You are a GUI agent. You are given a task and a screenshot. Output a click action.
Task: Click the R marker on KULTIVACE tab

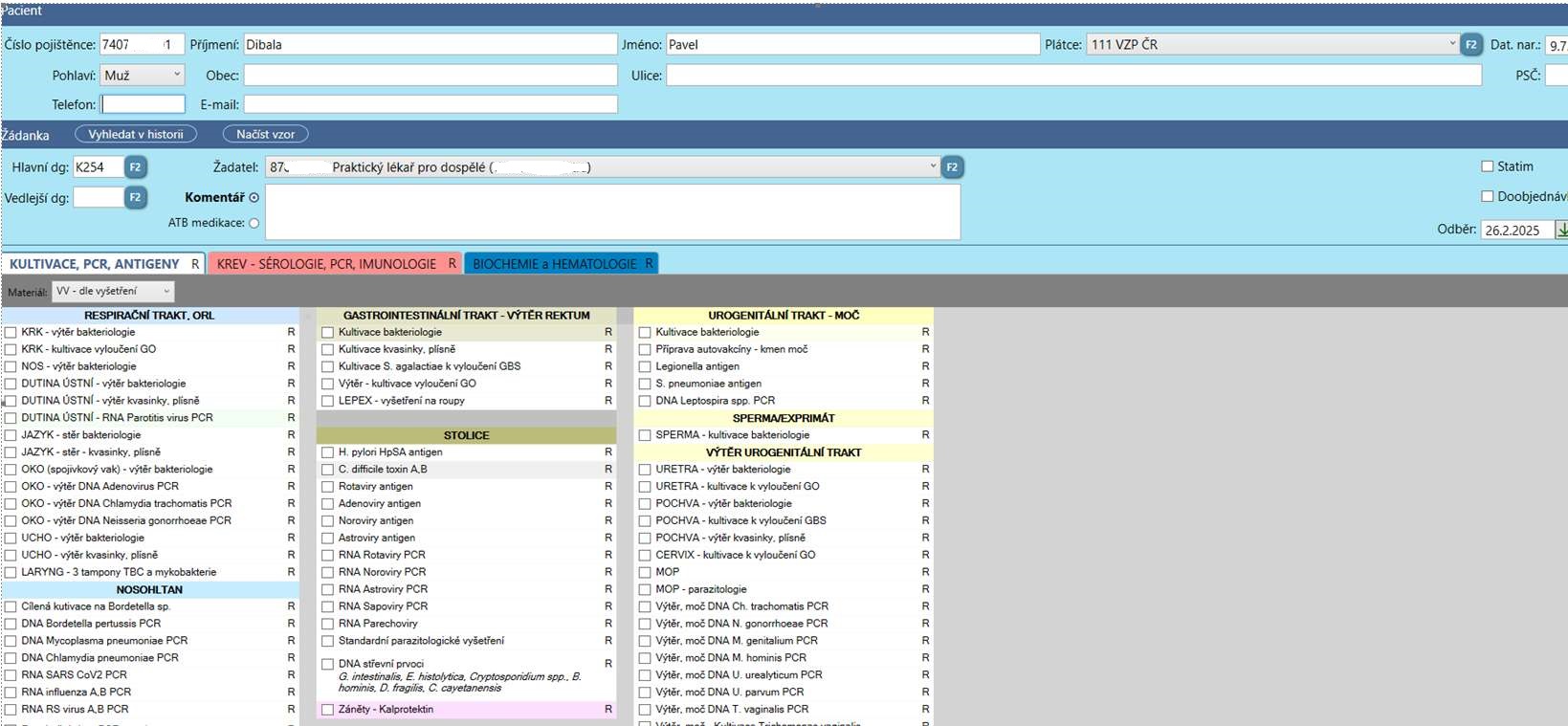195,264
